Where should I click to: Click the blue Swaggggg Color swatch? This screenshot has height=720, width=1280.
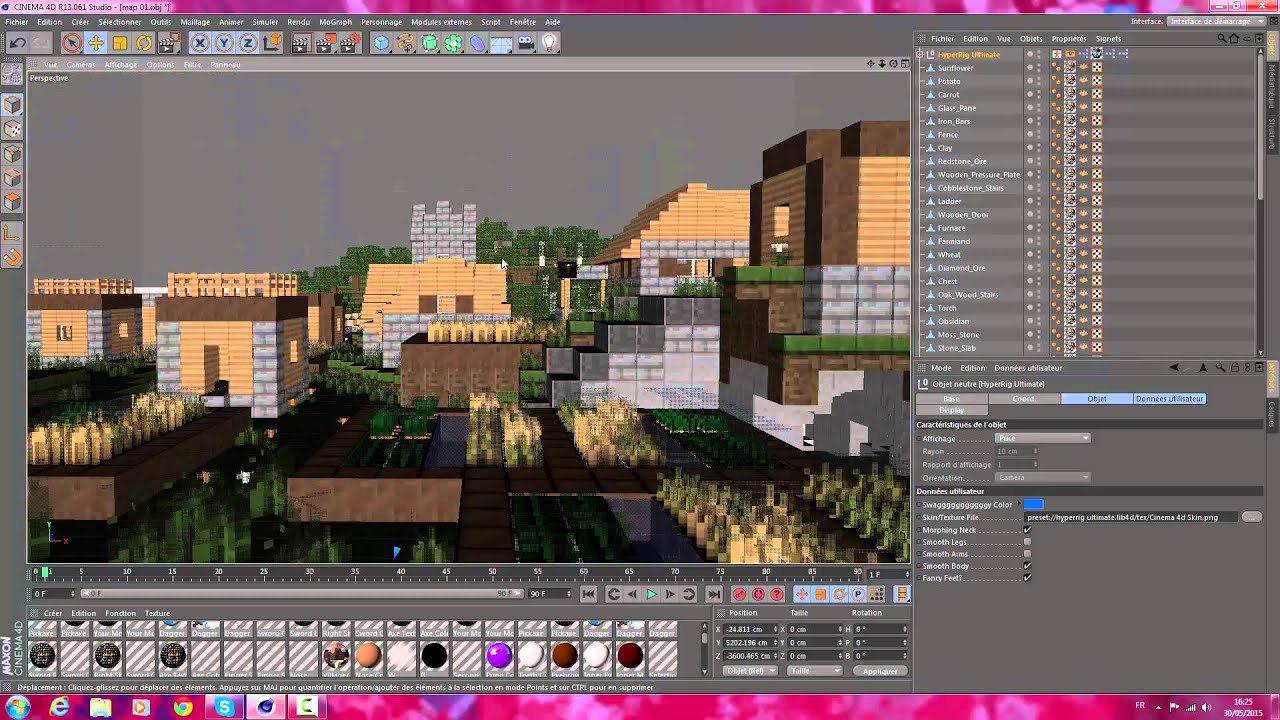(x=1034, y=505)
